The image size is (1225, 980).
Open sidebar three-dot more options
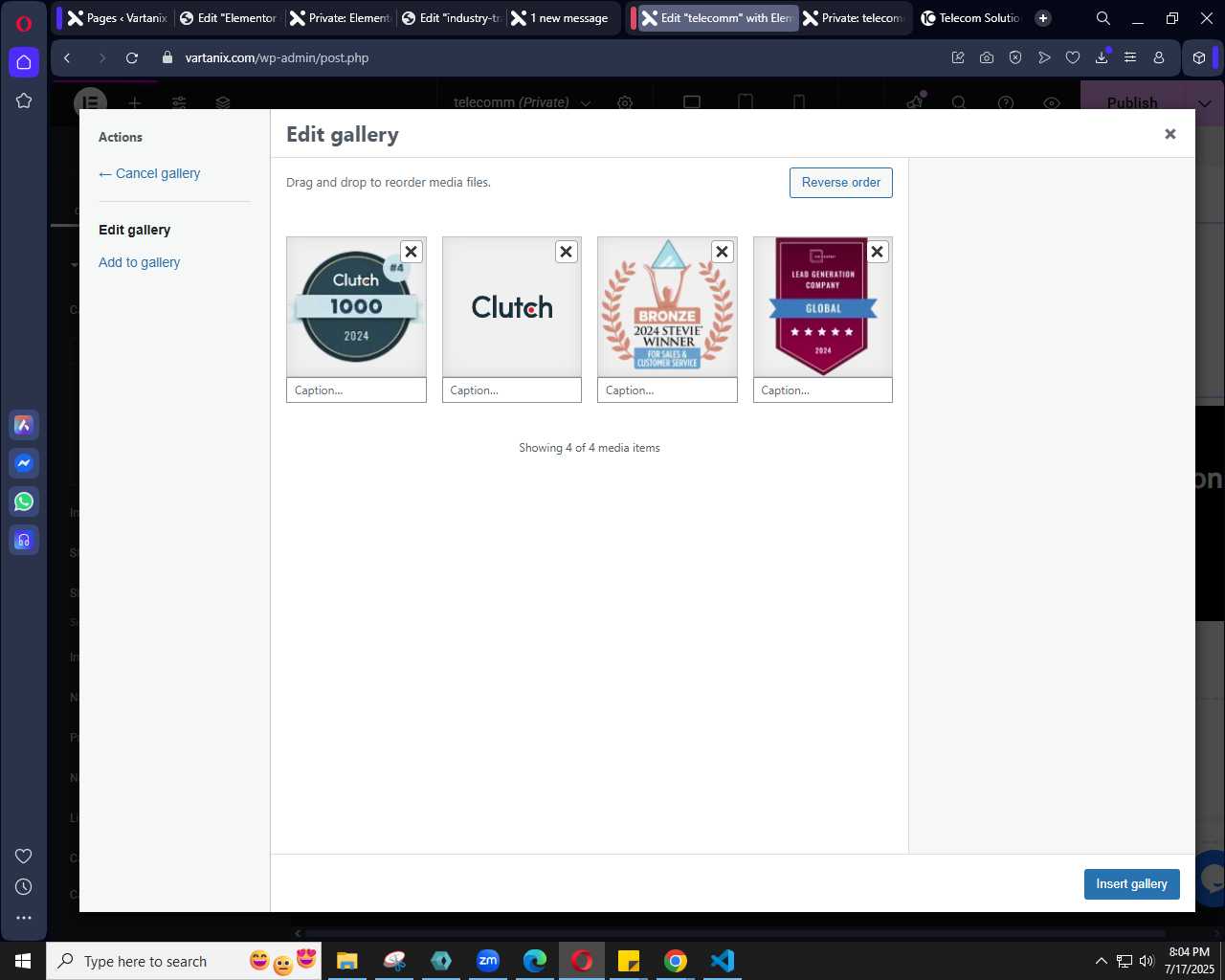24,917
